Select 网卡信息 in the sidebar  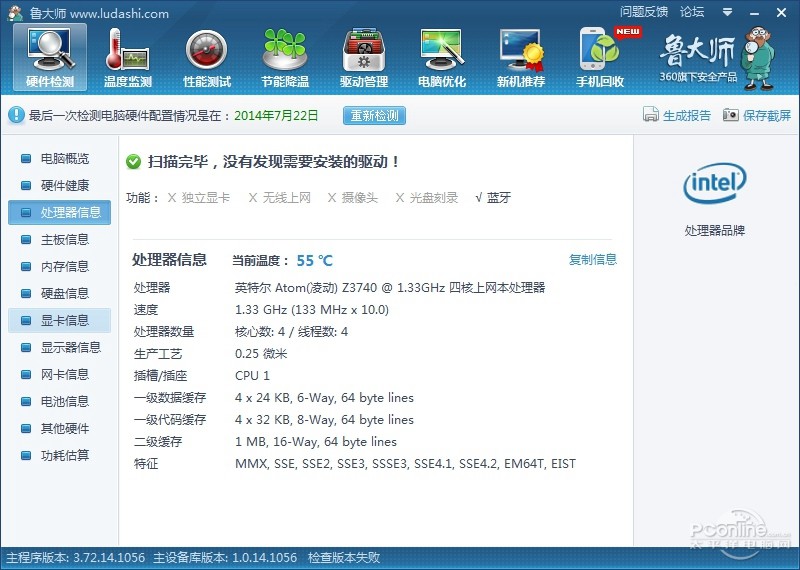click(x=60, y=375)
